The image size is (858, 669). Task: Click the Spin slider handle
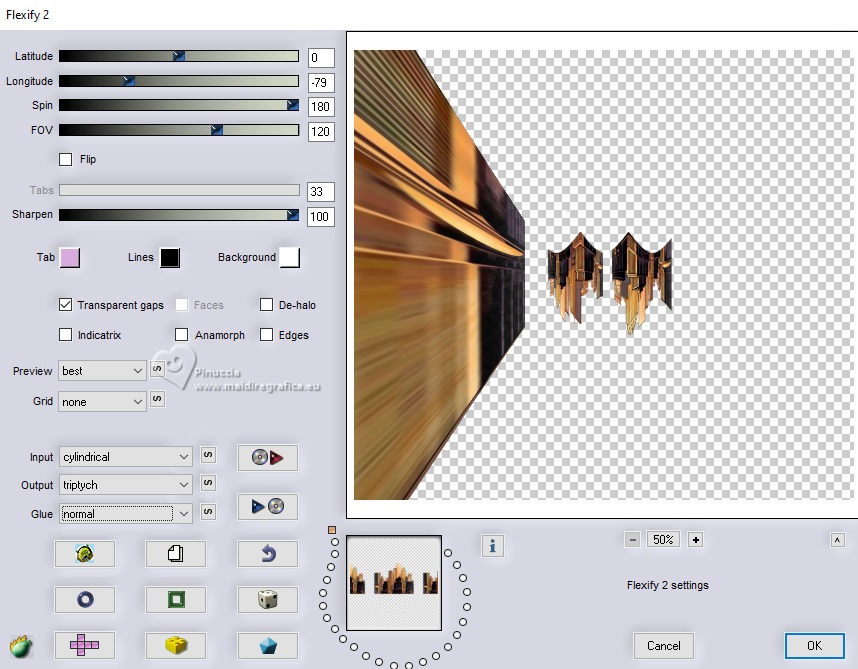[x=293, y=105]
